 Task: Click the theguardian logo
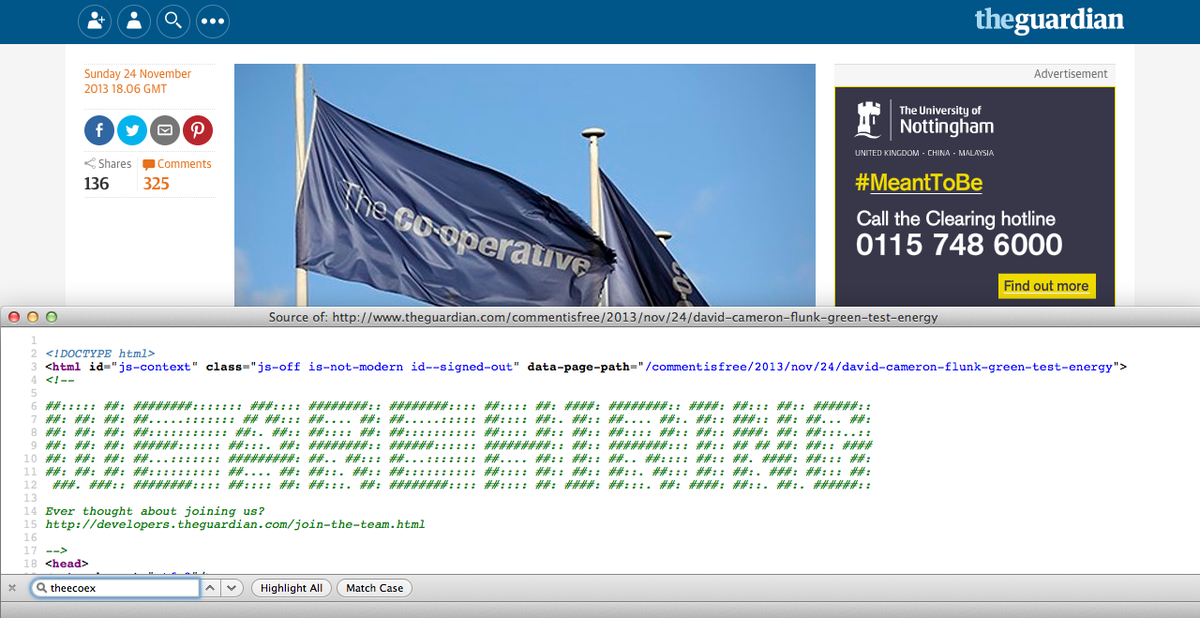click(1049, 19)
